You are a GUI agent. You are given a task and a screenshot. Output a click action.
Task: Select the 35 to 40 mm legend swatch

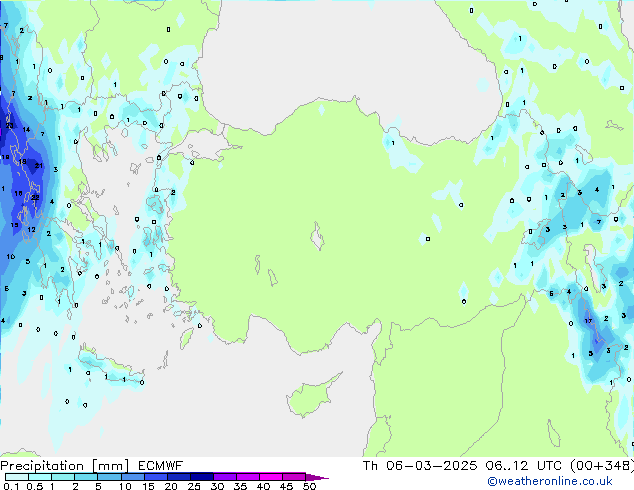coord(247,477)
